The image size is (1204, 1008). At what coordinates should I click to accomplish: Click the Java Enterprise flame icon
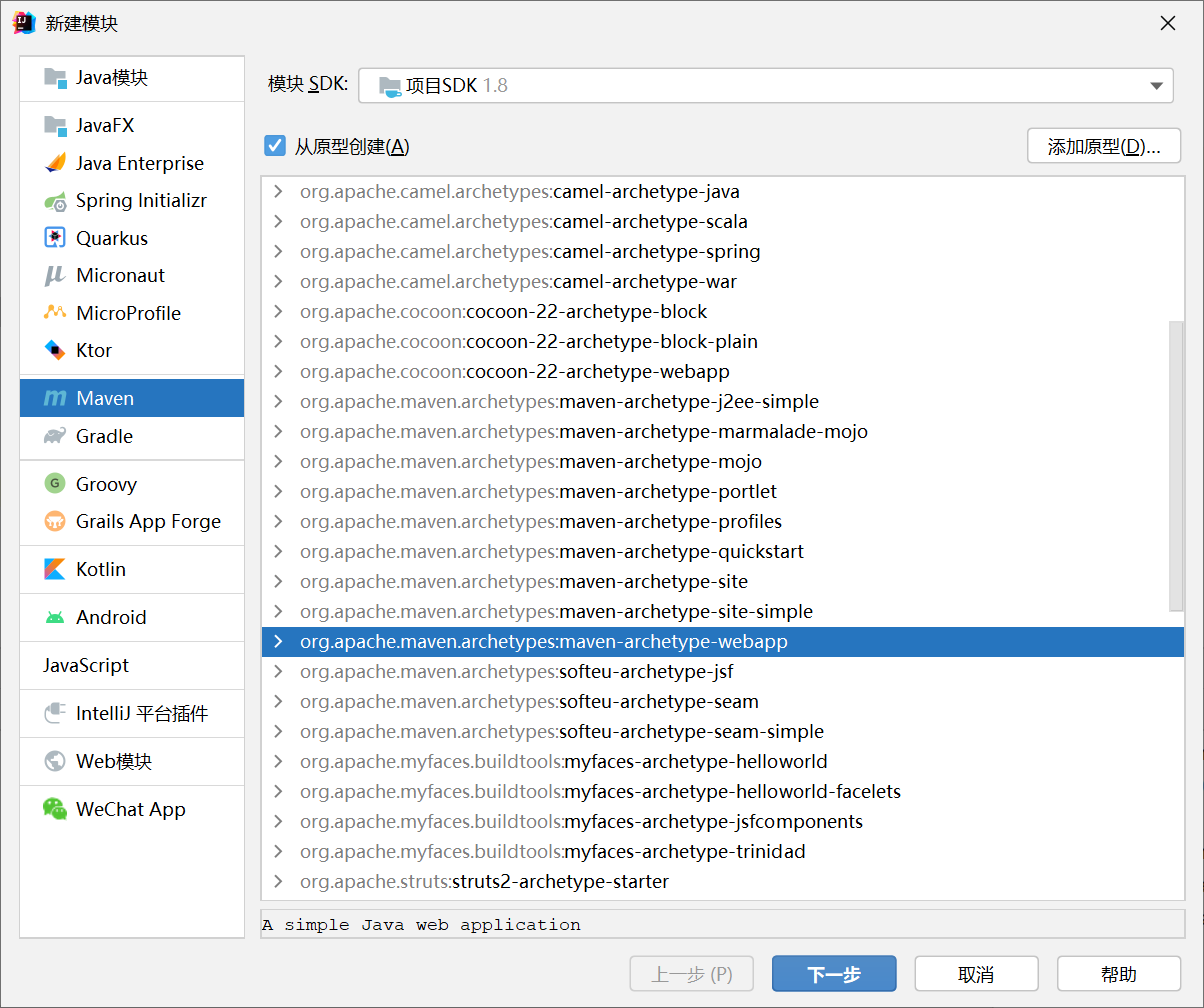pos(55,163)
